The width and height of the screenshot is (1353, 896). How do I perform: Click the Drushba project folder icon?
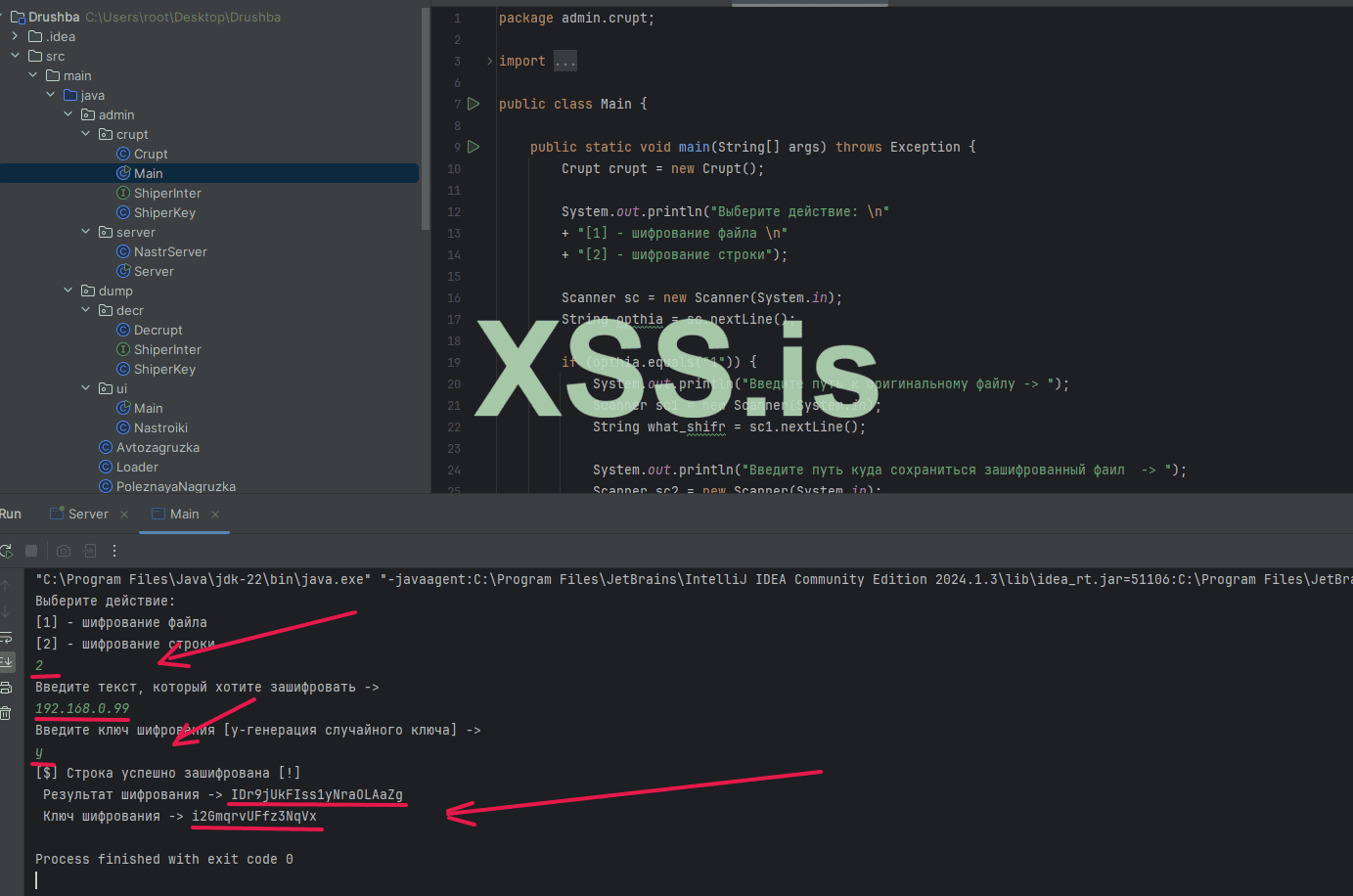coord(18,17)
